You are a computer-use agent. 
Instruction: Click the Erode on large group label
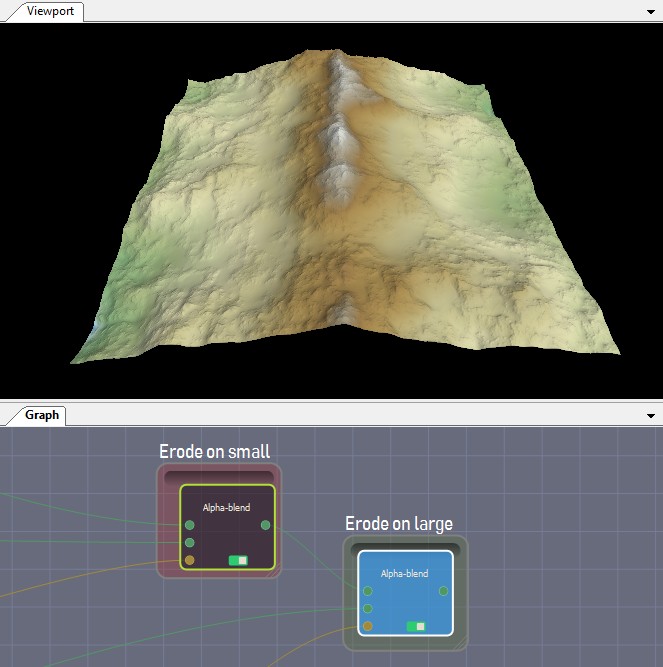click(399, 524)
